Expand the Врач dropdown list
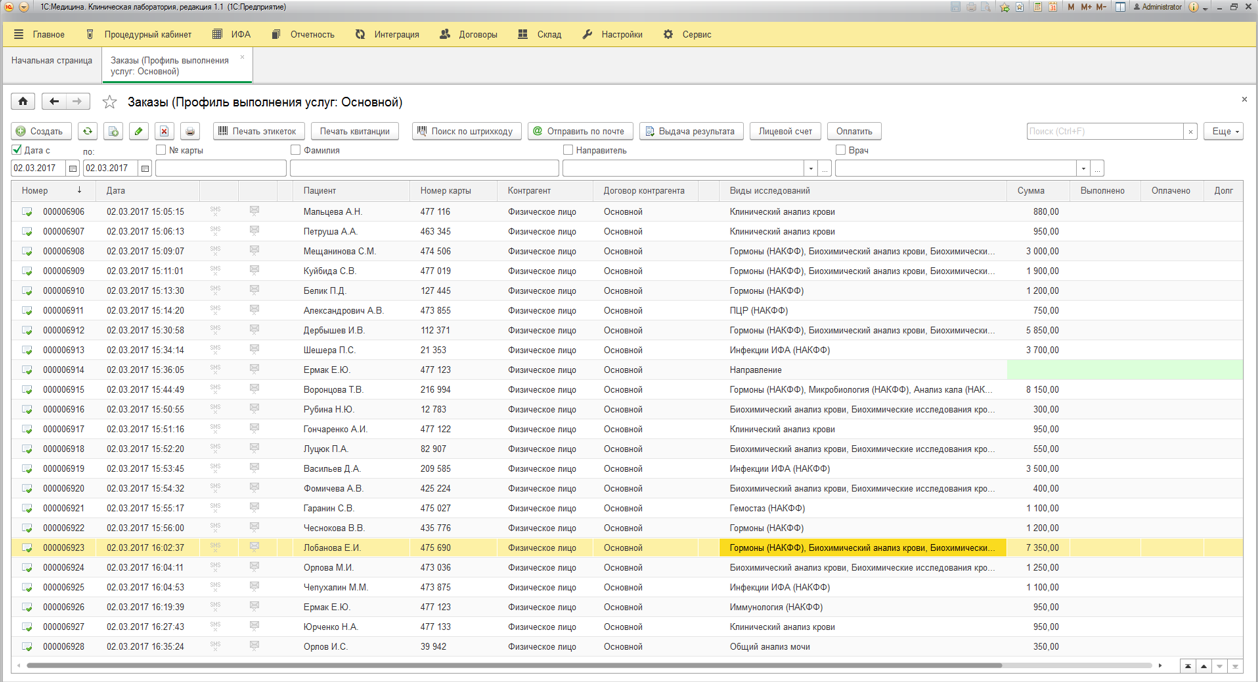The width and height of the screenshot is (1258, 682). point(1083,168)
